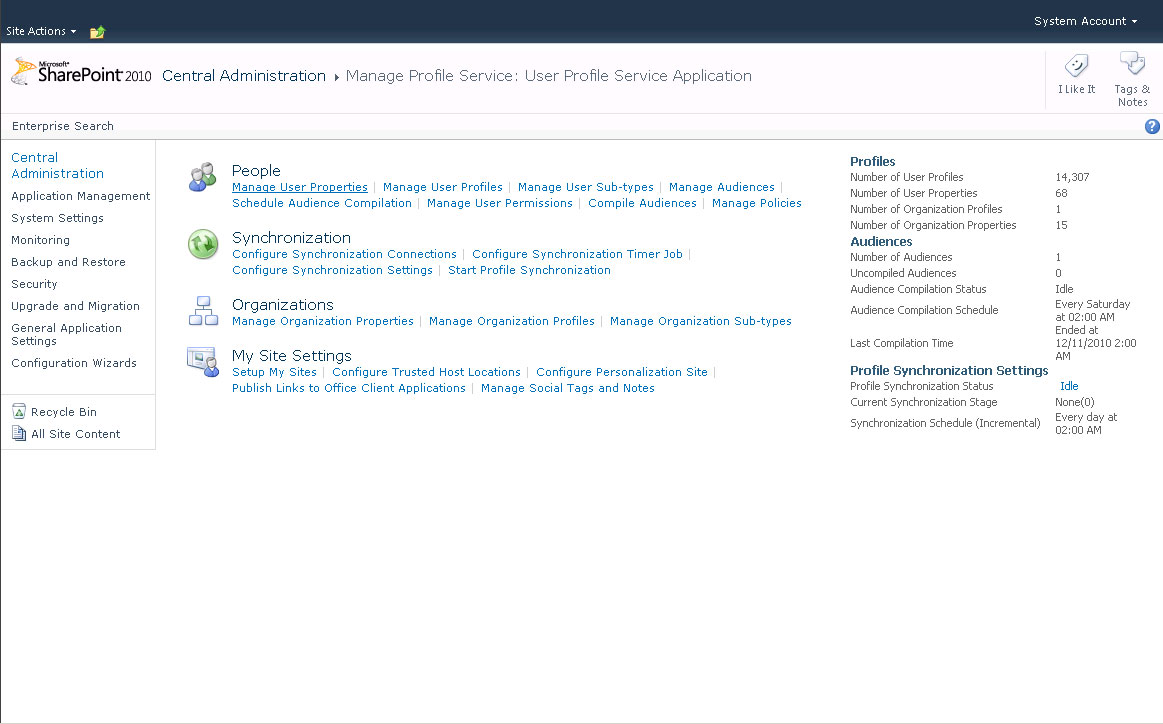Open Monitoring in the sidebar
The image size is (1163, 724).
click(41, 240)
